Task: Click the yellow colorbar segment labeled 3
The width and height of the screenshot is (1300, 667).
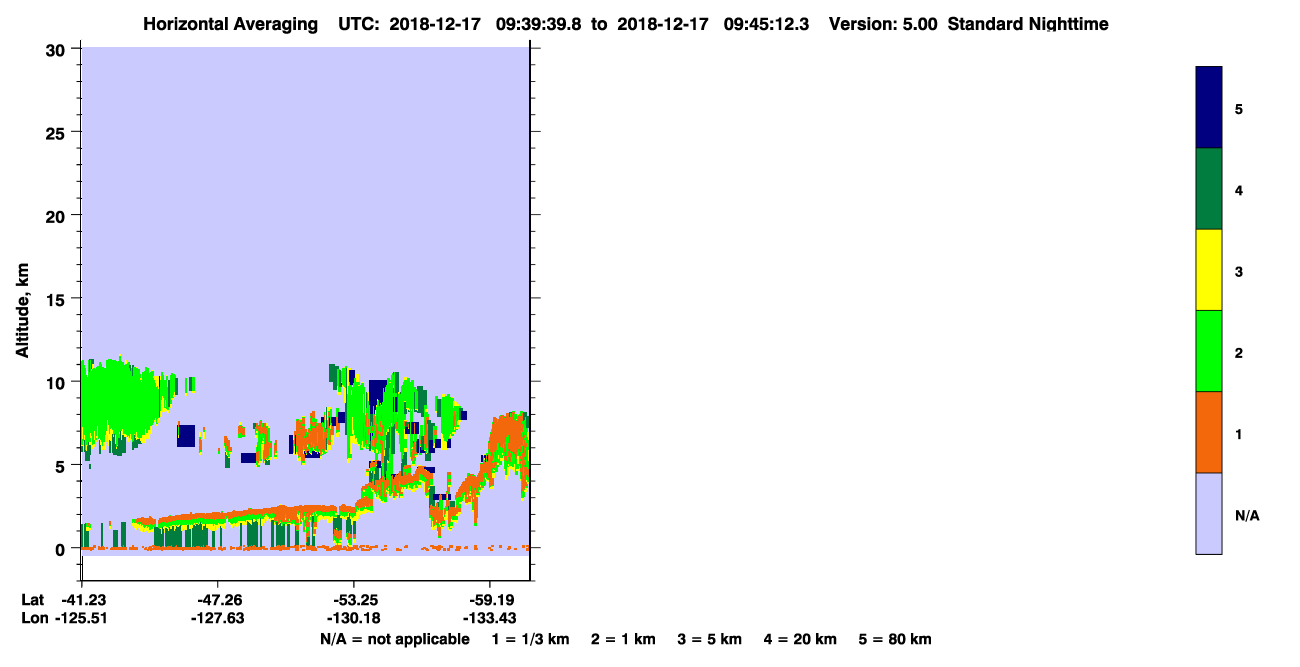Action: point(1209,270)
